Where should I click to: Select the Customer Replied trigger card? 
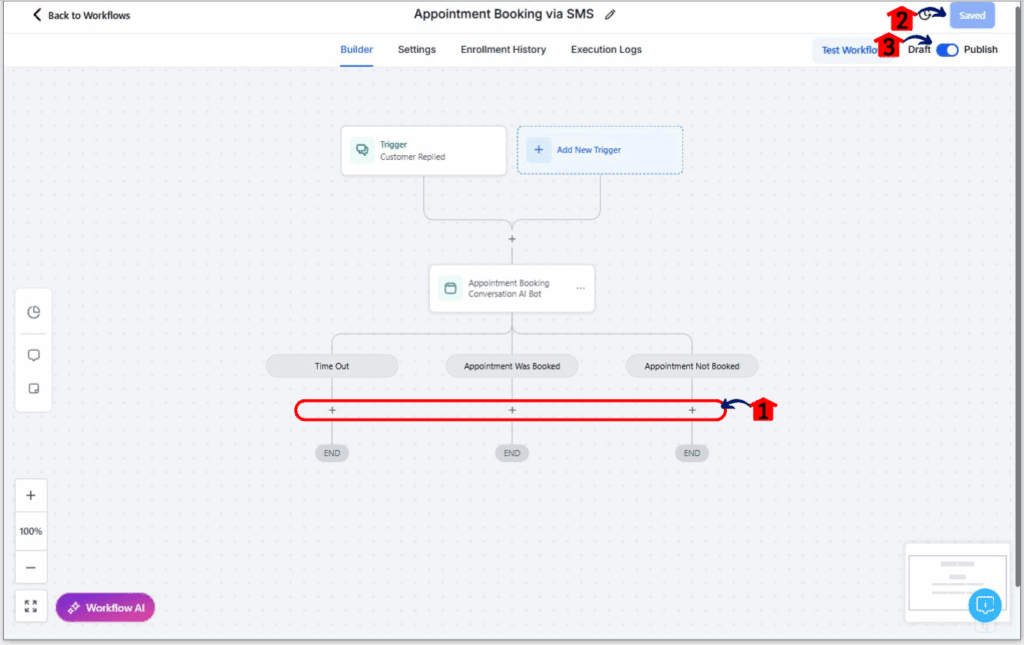(423, 151)
